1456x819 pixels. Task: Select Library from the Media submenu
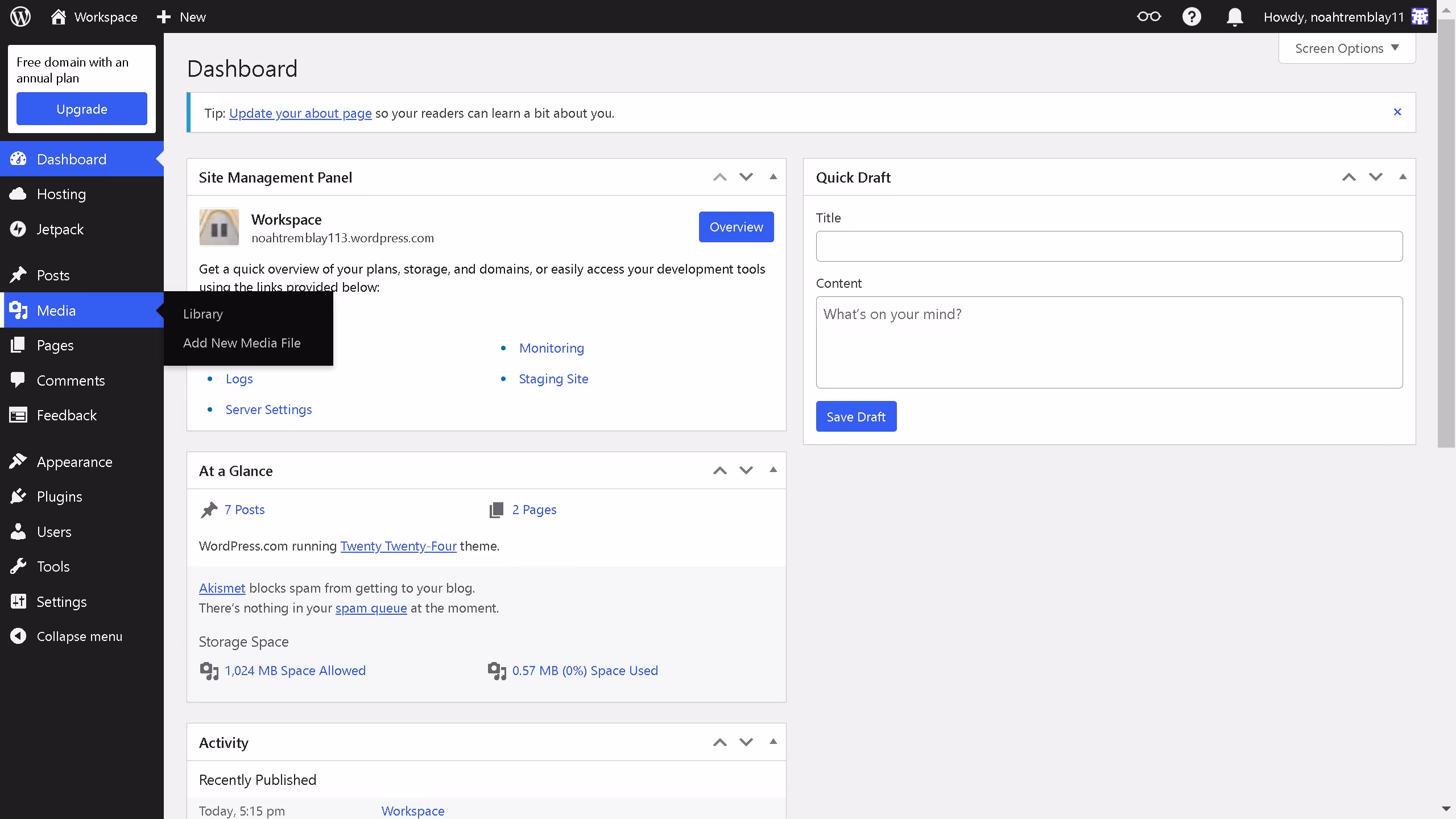pos(203,314)
